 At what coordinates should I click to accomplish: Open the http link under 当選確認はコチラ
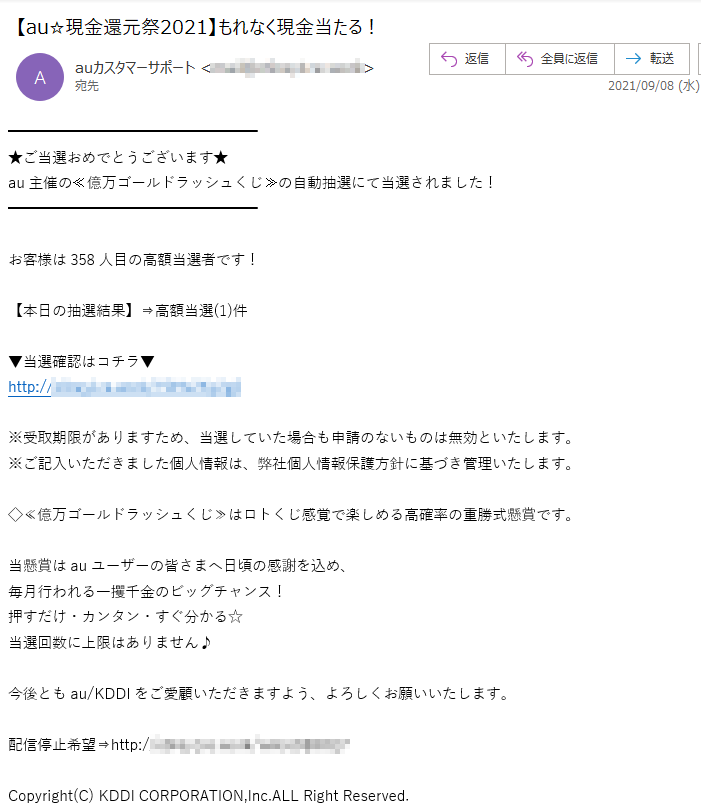(124, 387)
